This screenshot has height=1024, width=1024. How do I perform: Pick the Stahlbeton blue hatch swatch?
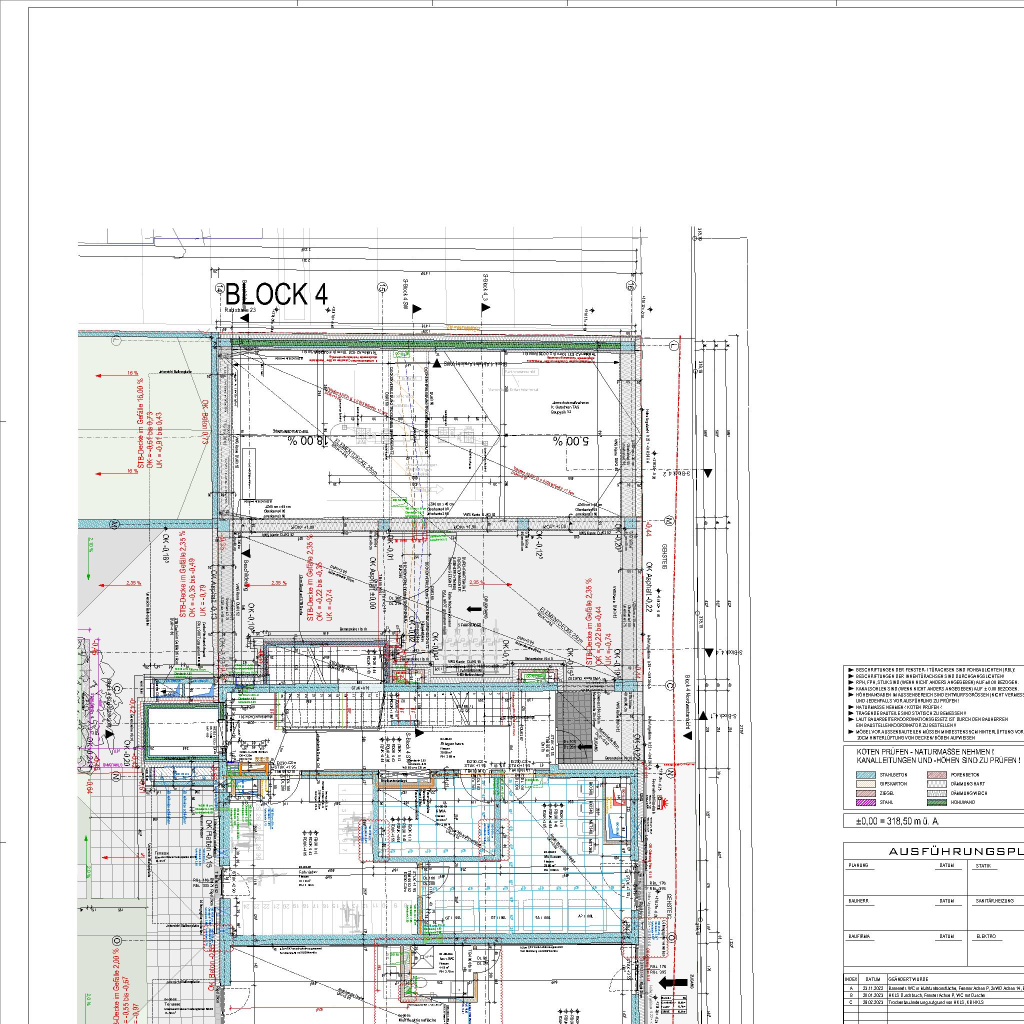tap(866, 774)
